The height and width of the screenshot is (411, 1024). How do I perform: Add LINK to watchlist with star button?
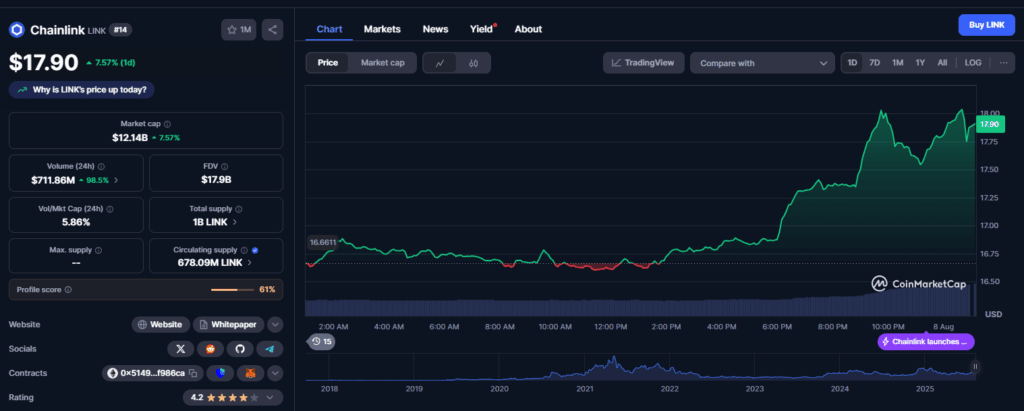pyautogui.click(x=238, y=29)
